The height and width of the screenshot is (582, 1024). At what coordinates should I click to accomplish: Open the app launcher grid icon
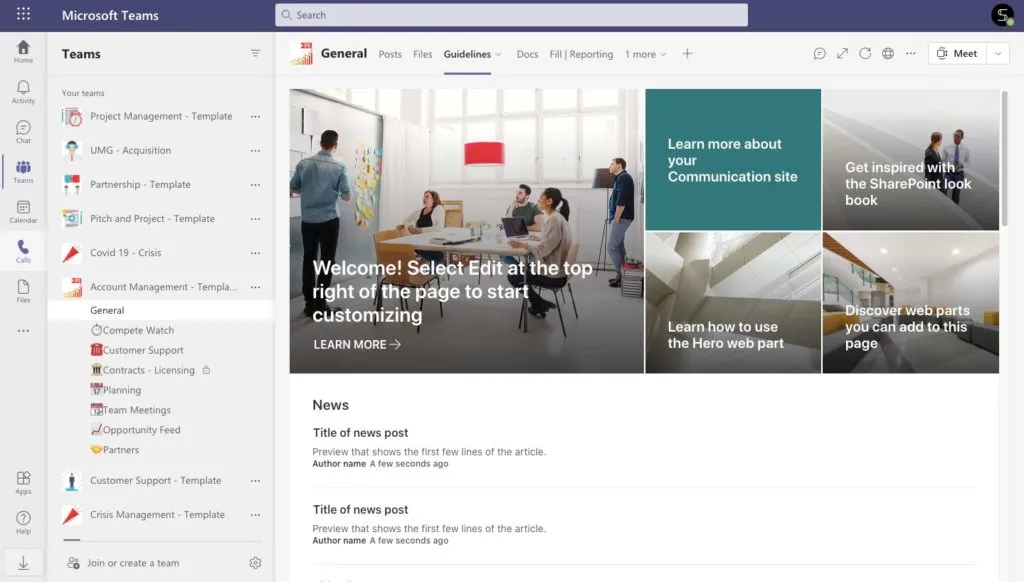[x=24, y=14]
